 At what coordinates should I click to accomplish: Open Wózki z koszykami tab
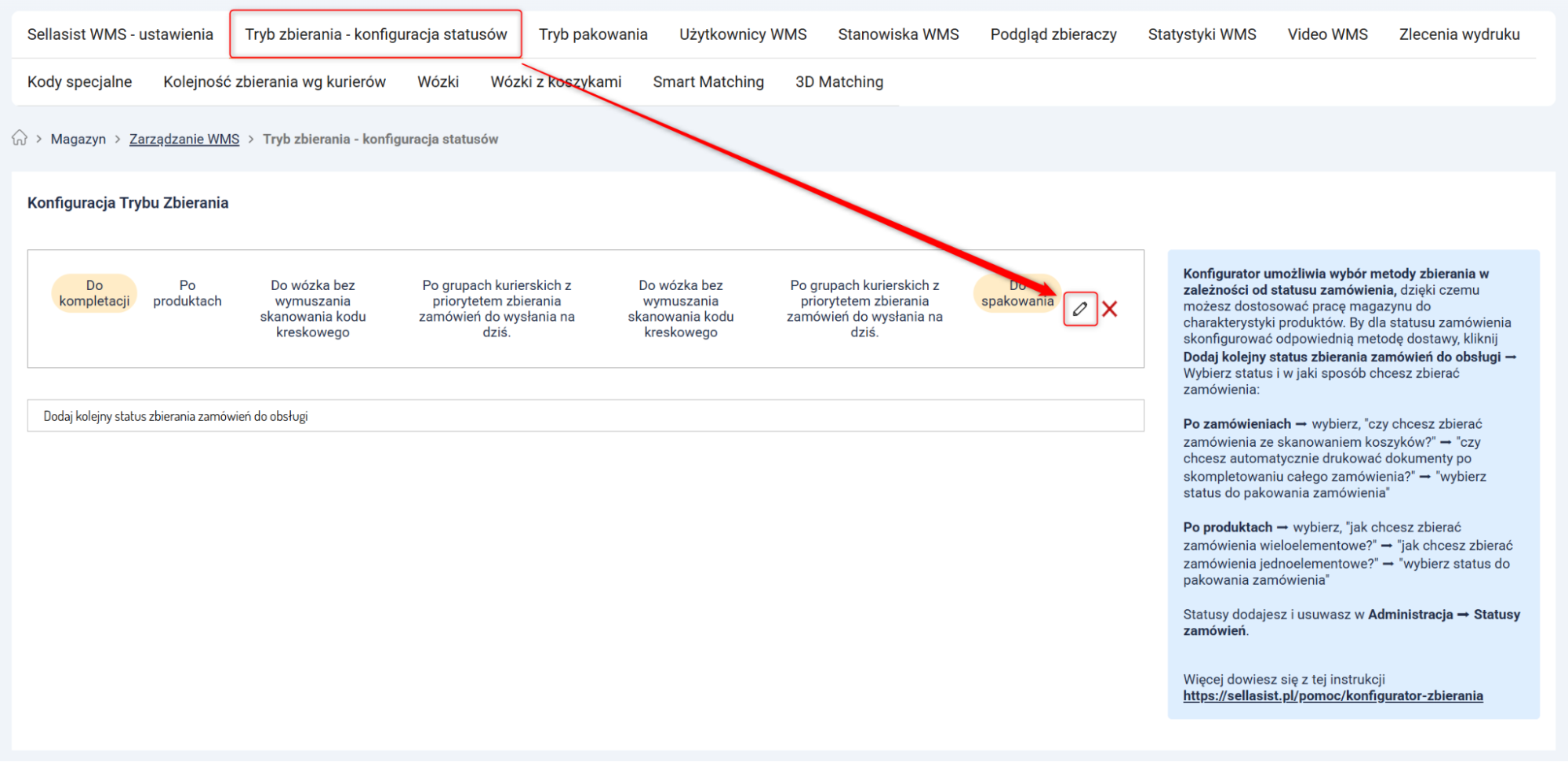(555, 82)
